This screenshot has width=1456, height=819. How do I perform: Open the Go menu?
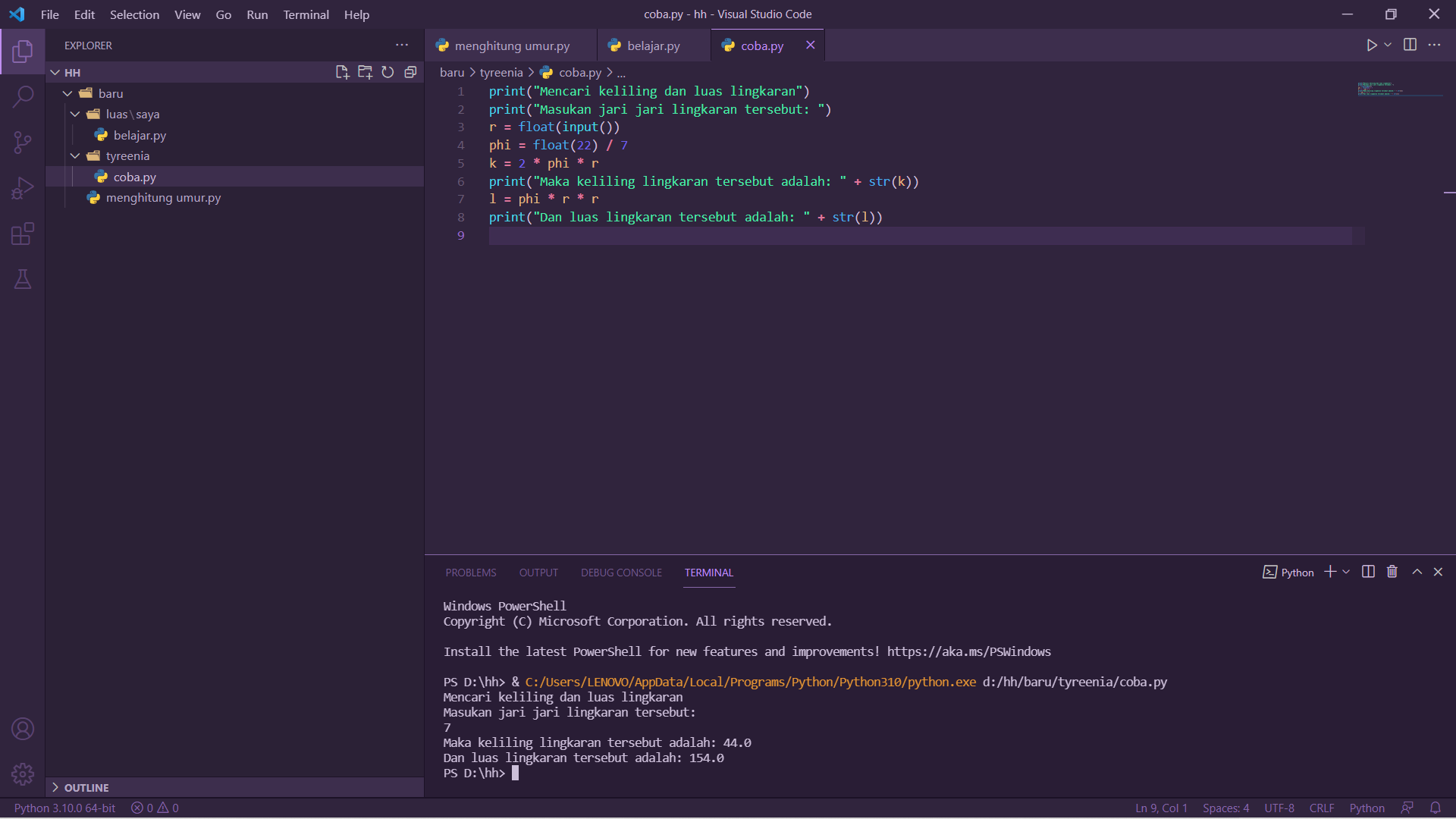coord(223,14)
